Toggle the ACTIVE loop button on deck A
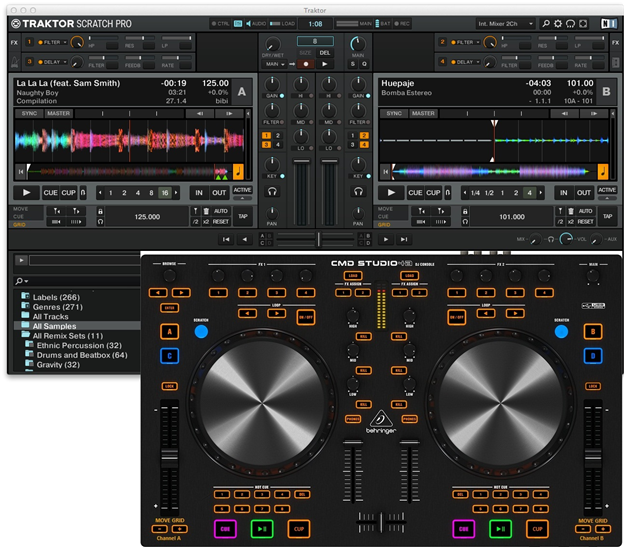Screen dimensions: 624x547 (242, 190)
